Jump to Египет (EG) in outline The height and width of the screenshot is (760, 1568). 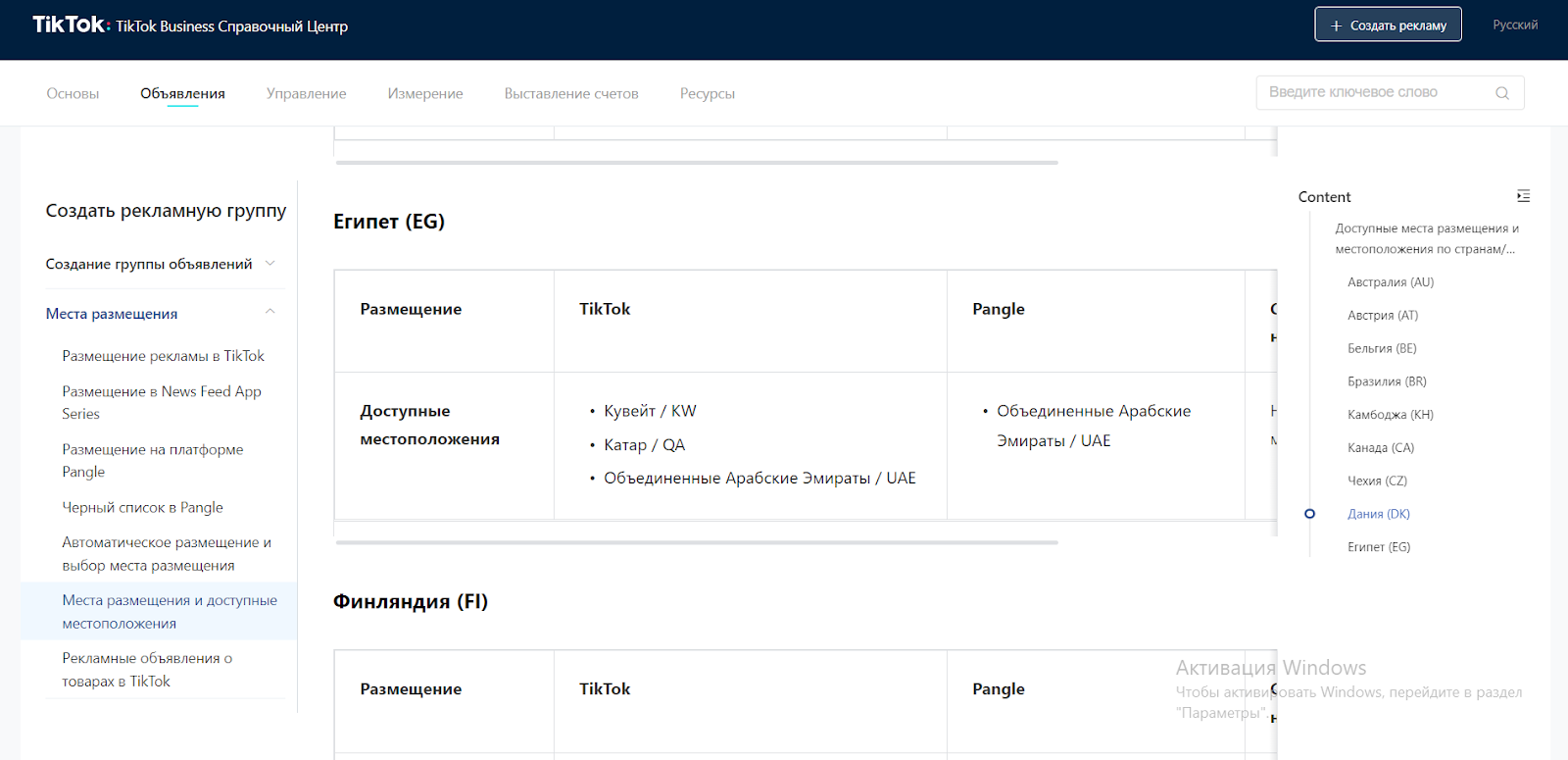point(1379,547)
